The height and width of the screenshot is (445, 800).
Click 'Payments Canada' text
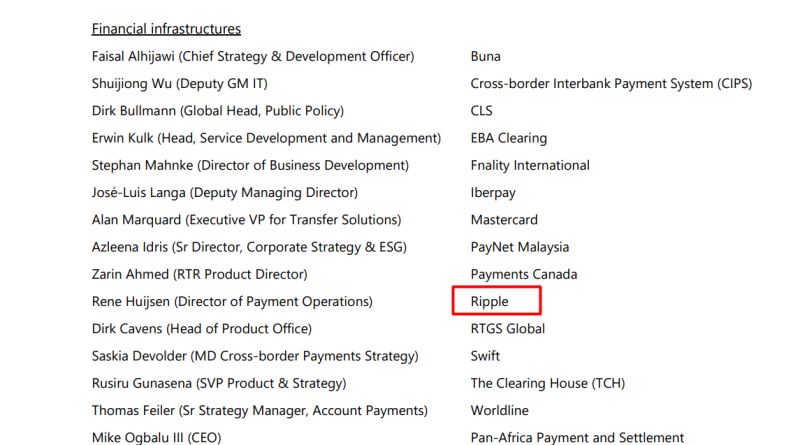524,275
